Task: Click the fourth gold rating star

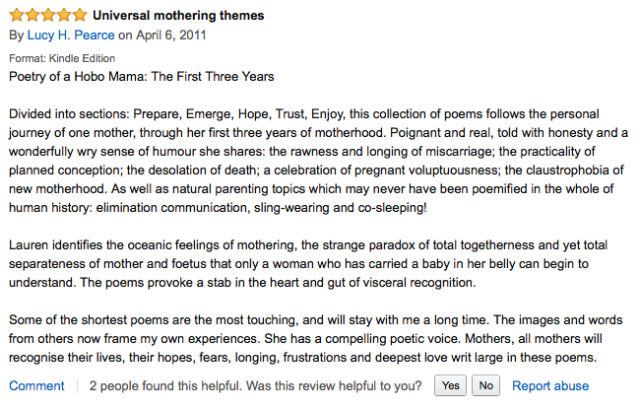Action: coord(64,16)
